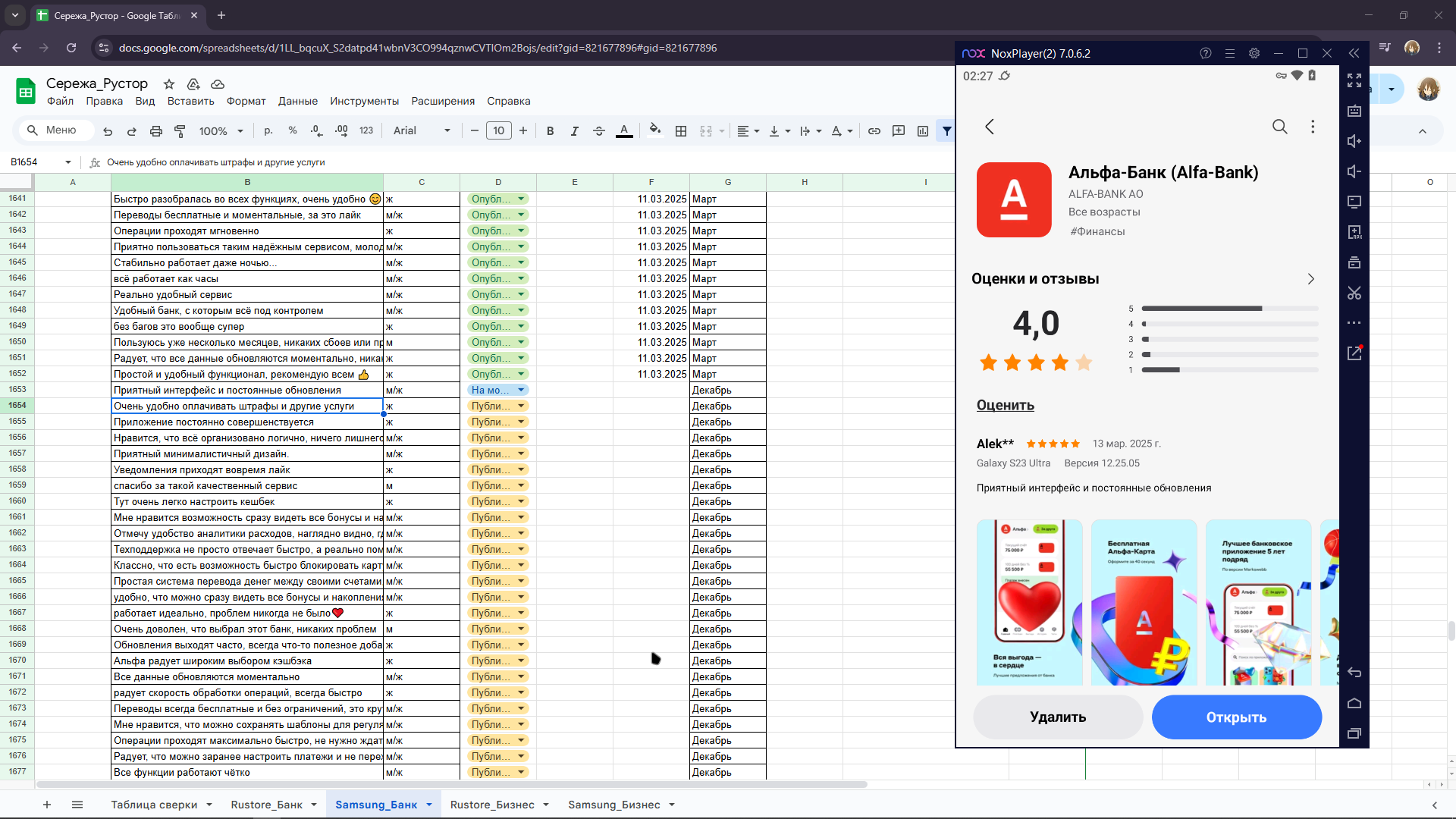Click the search icon in the app store
Image resolution: width=1456 pixels, height=819 pixels.
pos(1280,127)
